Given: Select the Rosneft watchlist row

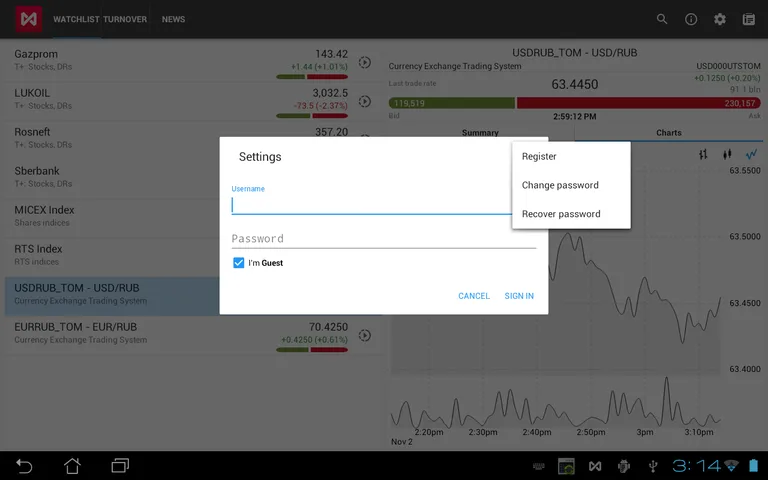Looking at the screenshot, I should (112, 140).
